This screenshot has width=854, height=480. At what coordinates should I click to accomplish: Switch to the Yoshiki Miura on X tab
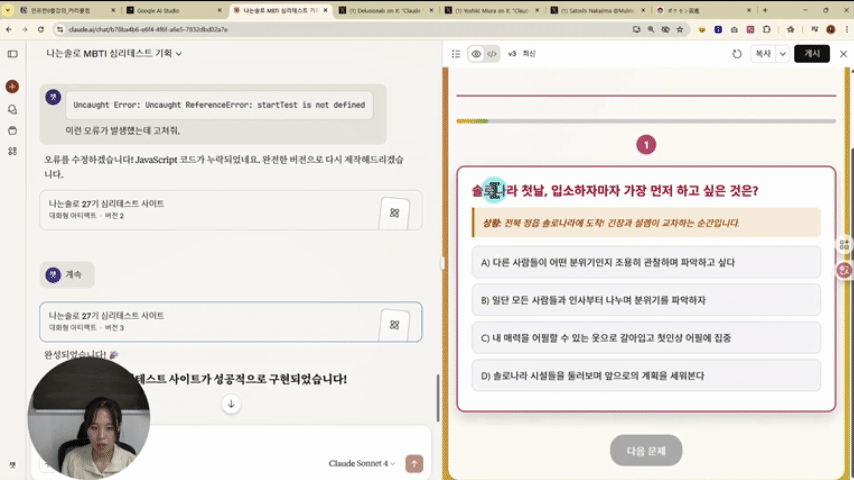coord(492,10)
